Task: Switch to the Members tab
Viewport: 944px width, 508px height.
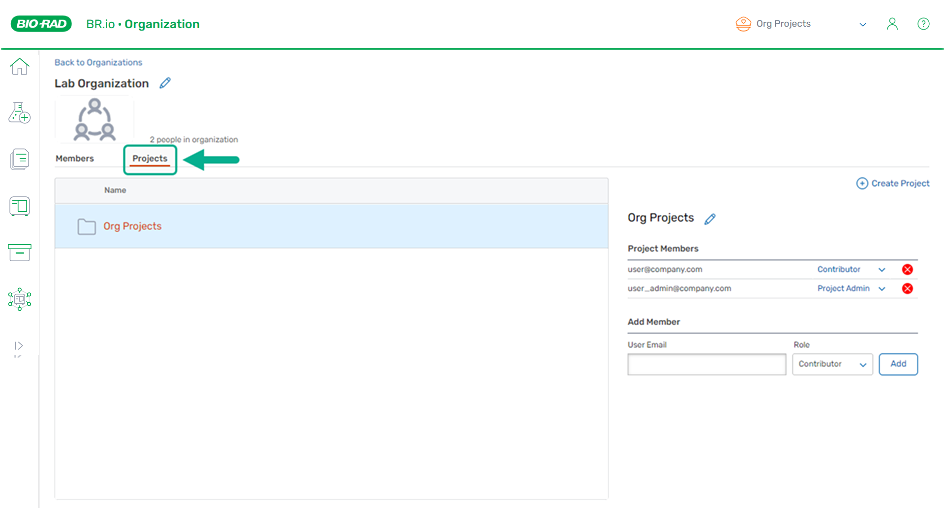Action: [x=75, y=159]
